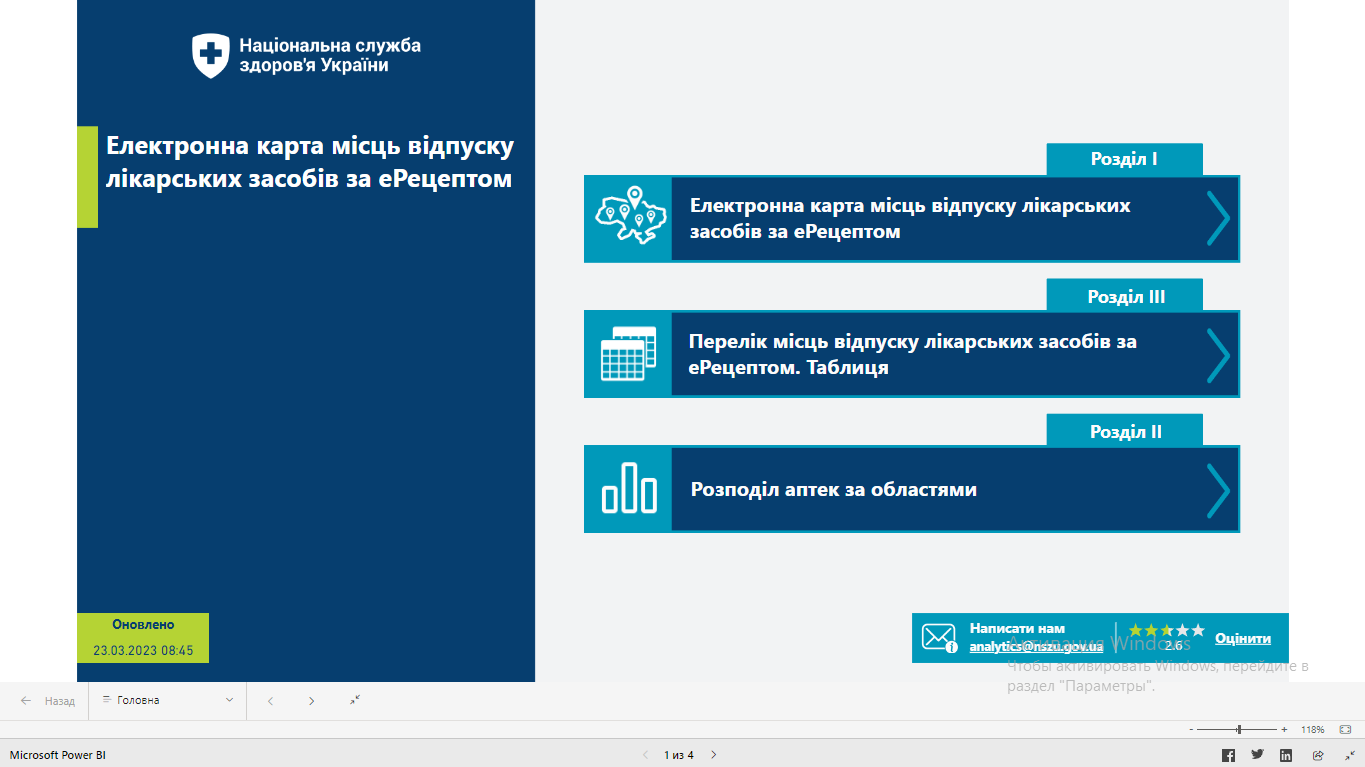Click the chevron arrow on Розділ III card
The image size is (1365, 767).
pos(1217,354)
